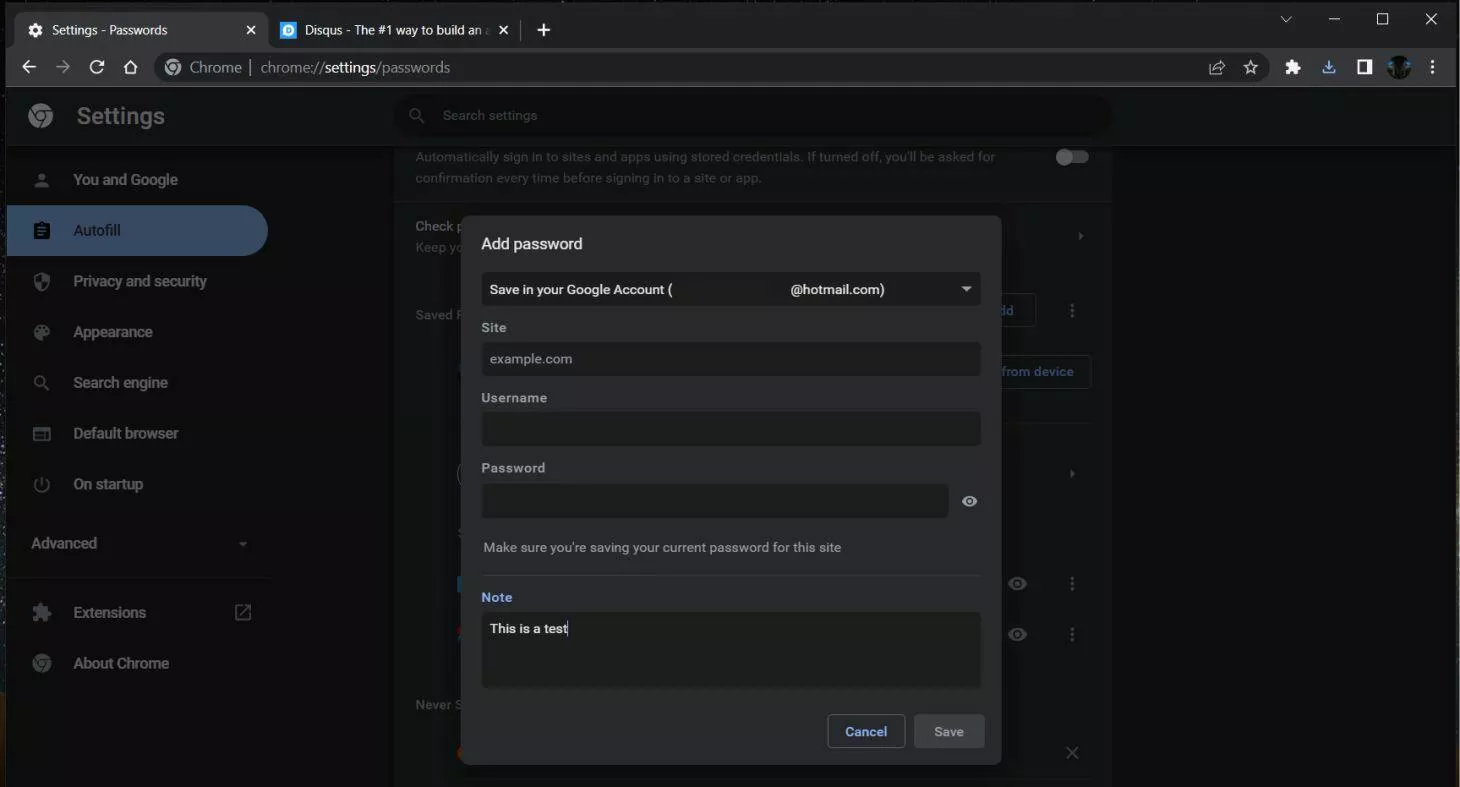This screenshot has height=787, width=1460.
Task: Open Save in your Google Account dropdown
Action: click(730, 289)
